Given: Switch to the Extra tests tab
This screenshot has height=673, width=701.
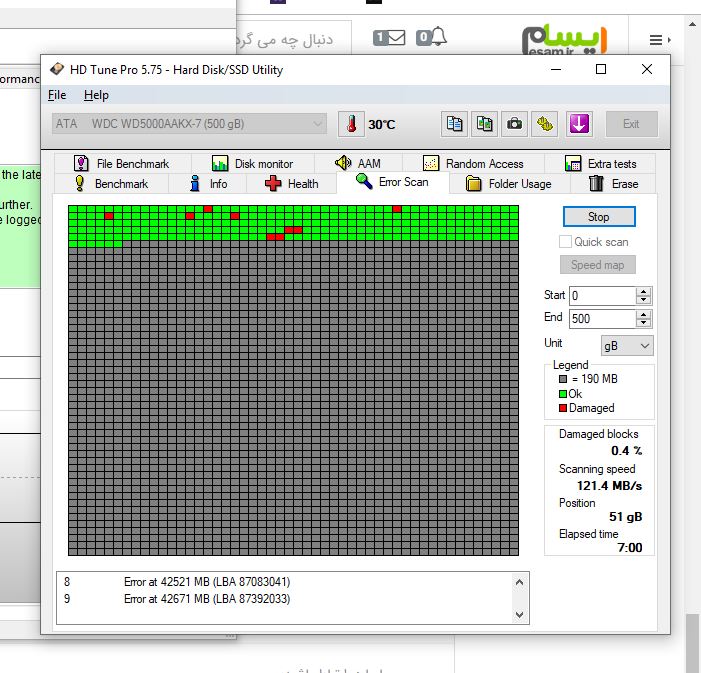Looking at the screenshot, I should tap(600, 164).
